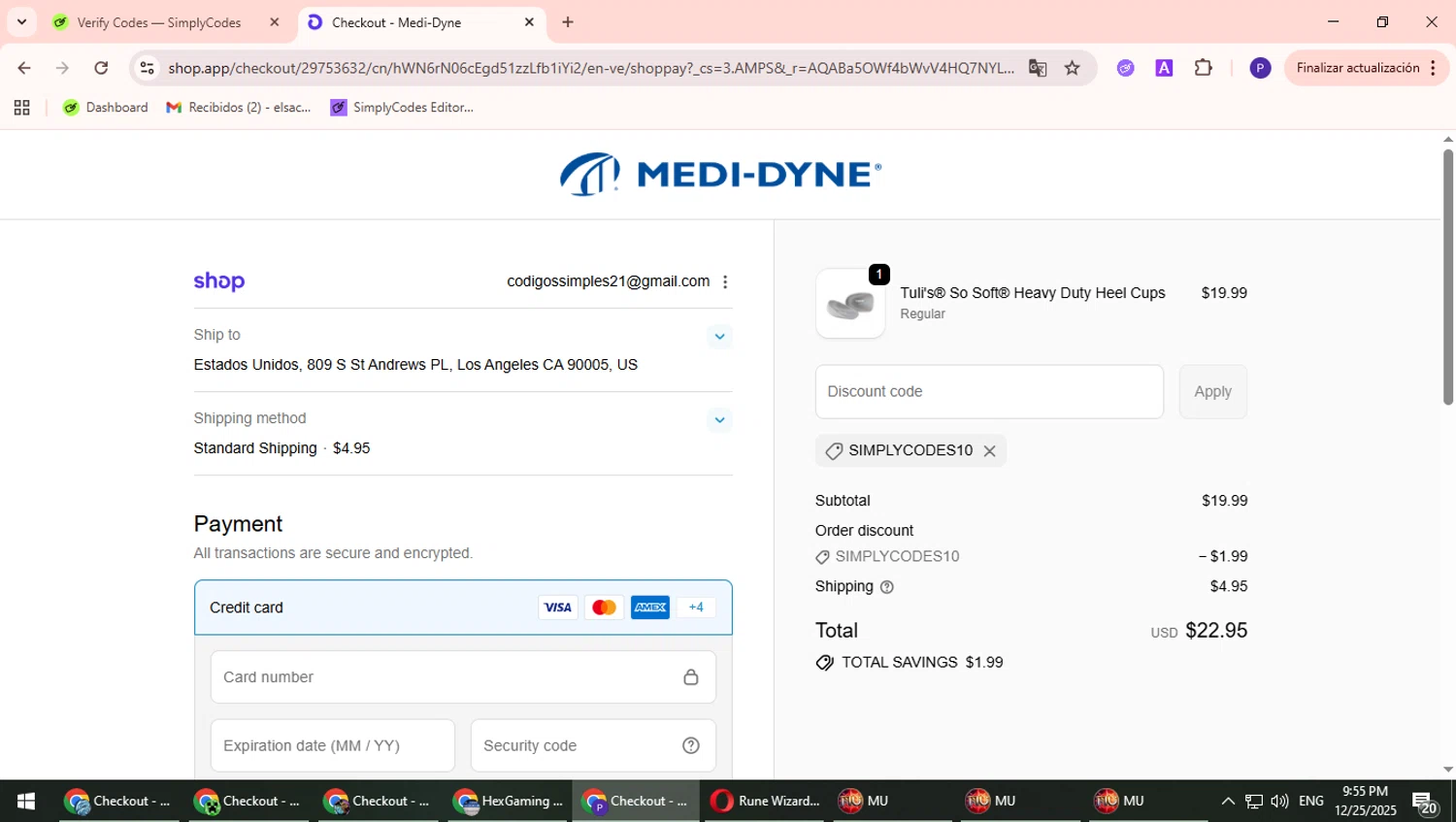The height and width of the screenshot is (822, 1456).
Task: Open the volume control in system tray
Action: click(1279, 802)
